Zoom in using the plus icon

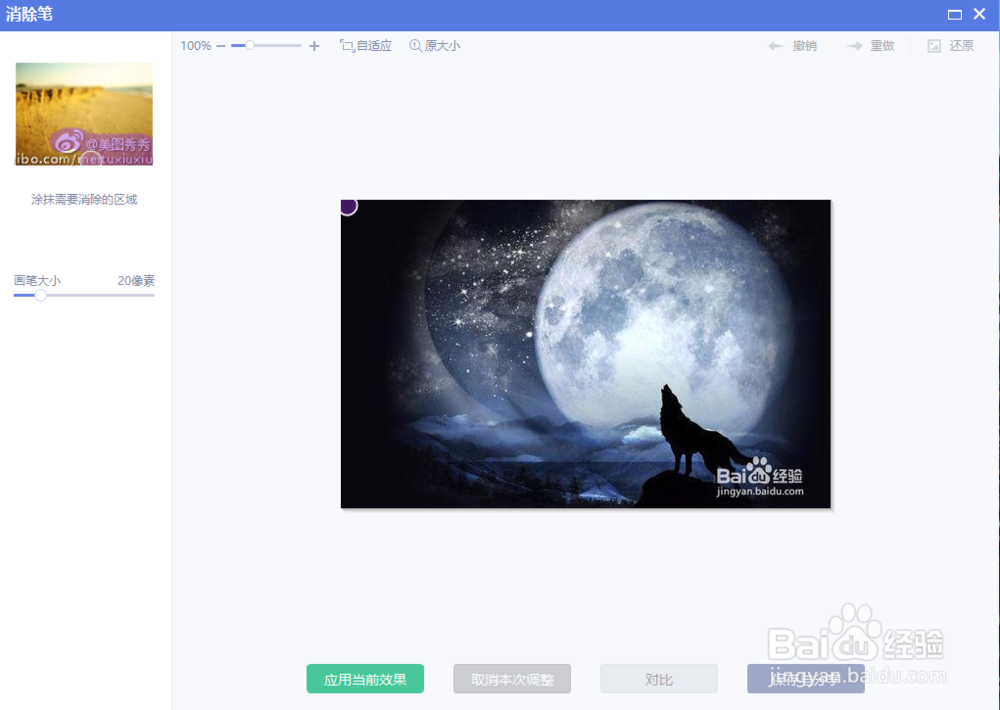(314, 45)
